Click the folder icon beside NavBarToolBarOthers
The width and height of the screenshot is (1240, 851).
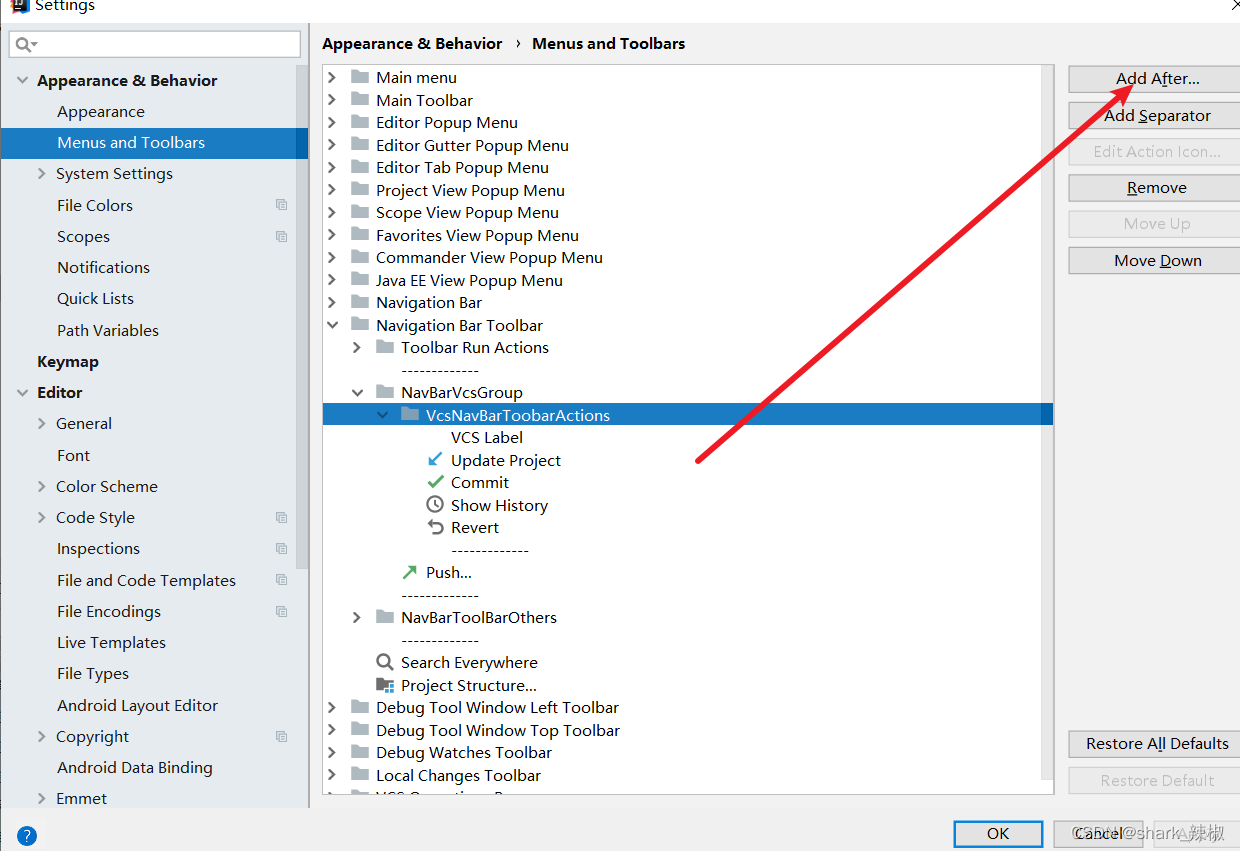pos(385,617)
